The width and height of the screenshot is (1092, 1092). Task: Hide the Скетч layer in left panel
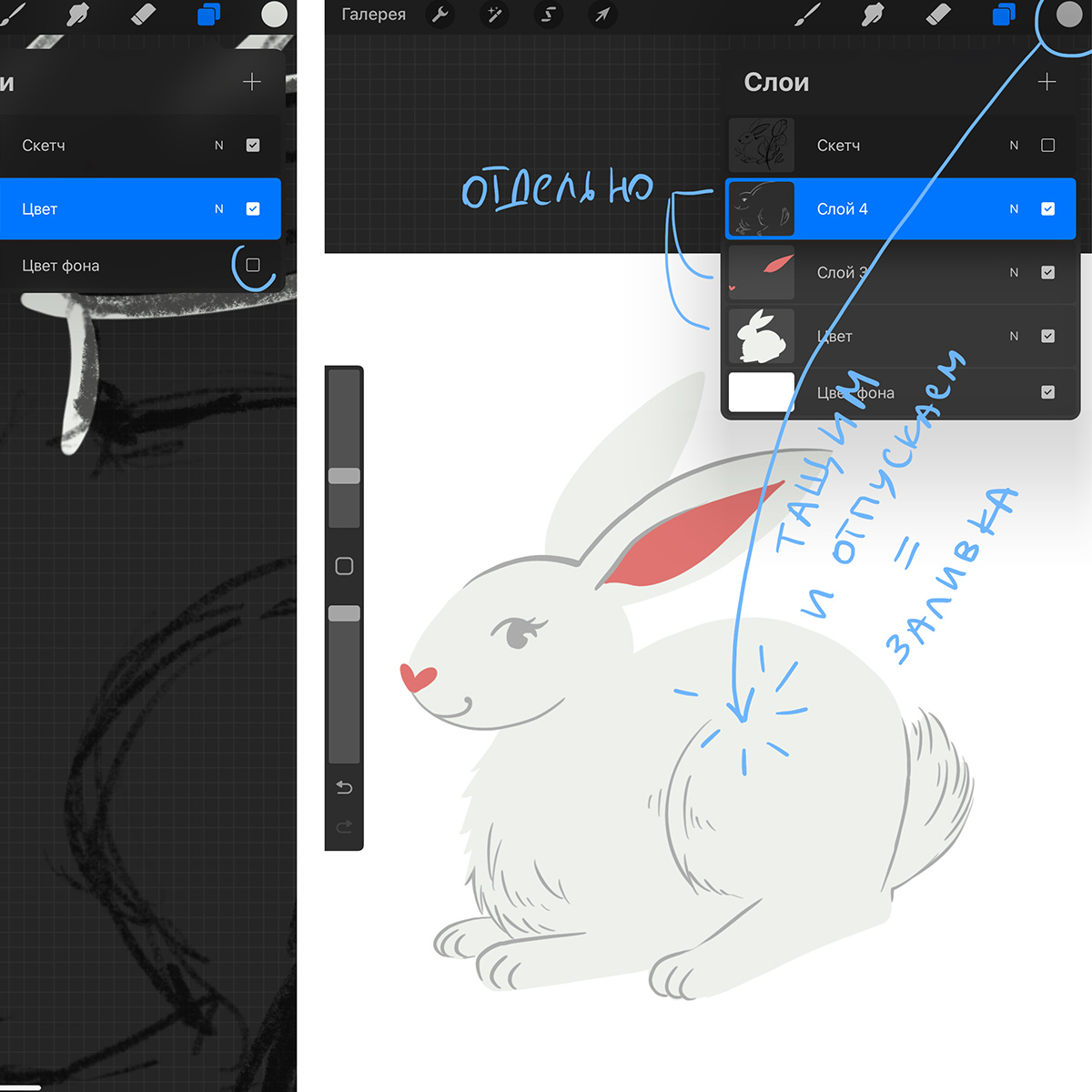pos(253,146)
